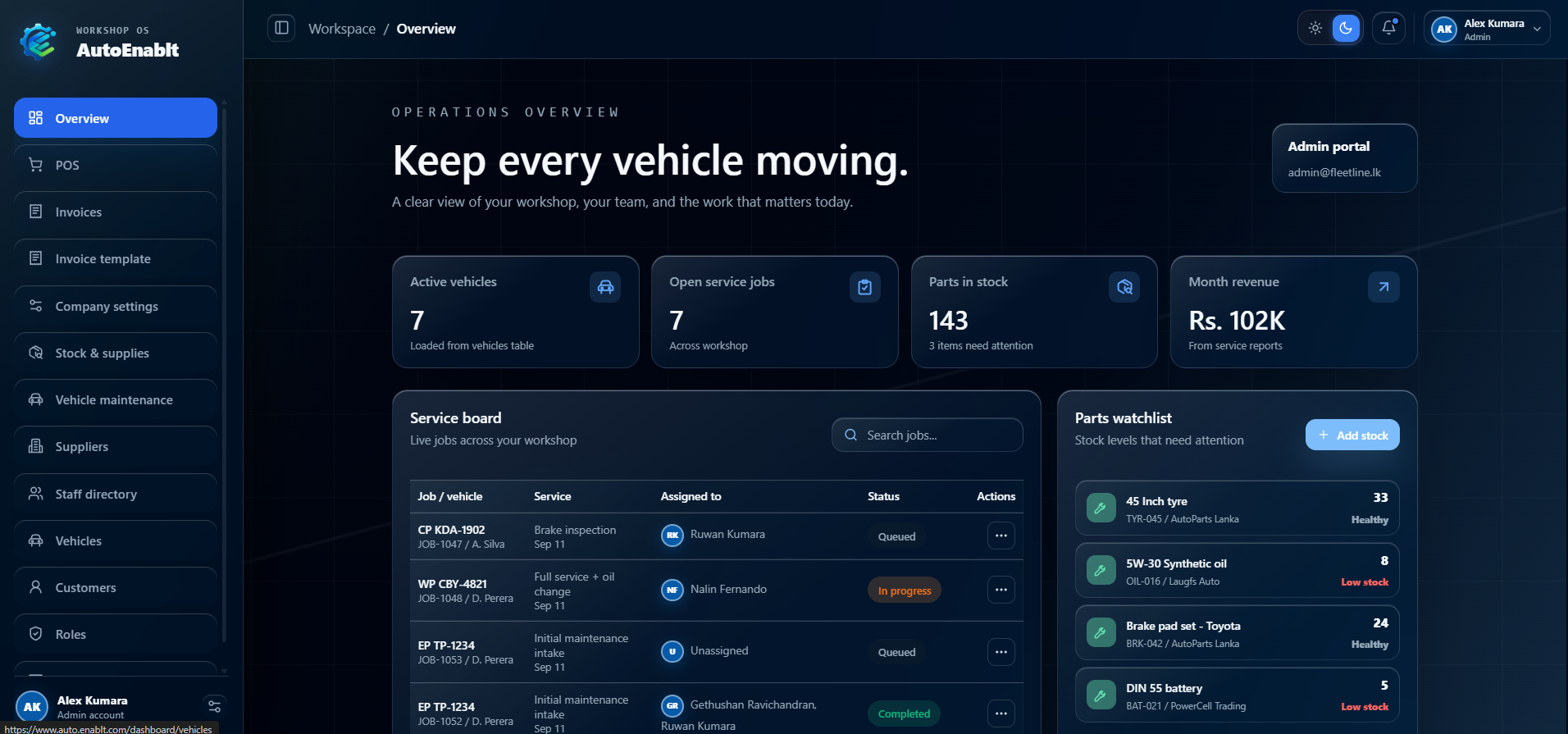Click the Add stock button
This screenshot has width=1568, height=734.
pyautogui.click(x=1352, y=435)
